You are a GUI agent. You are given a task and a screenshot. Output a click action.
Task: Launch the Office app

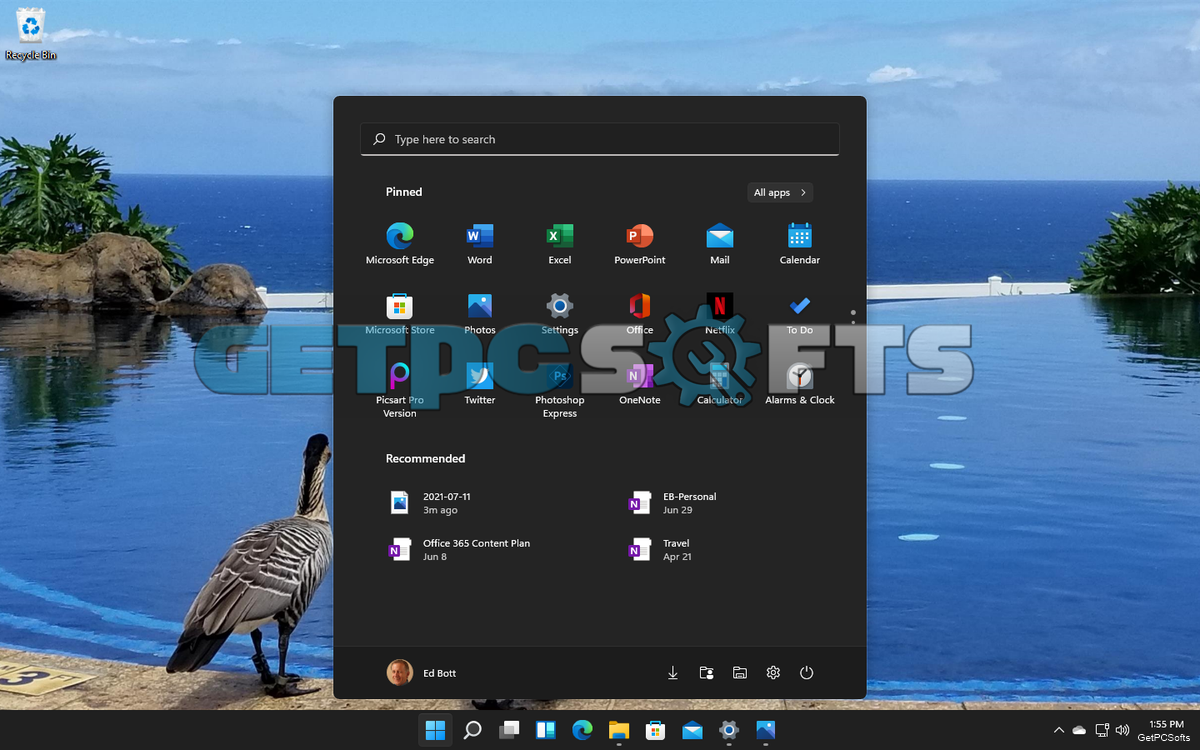point(640,314)
